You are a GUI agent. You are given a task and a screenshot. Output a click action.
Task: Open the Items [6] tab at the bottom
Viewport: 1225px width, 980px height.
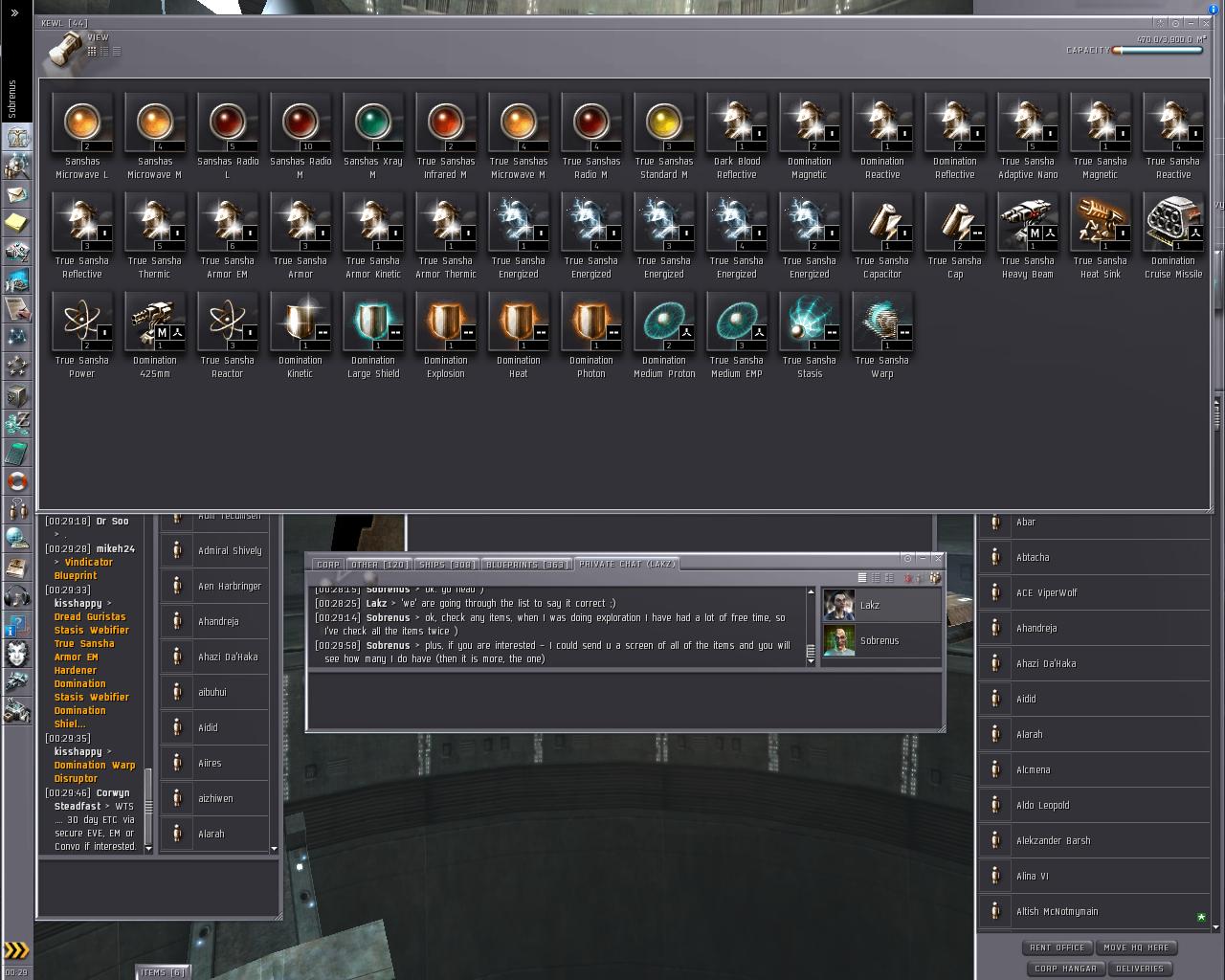pos(163,972)
